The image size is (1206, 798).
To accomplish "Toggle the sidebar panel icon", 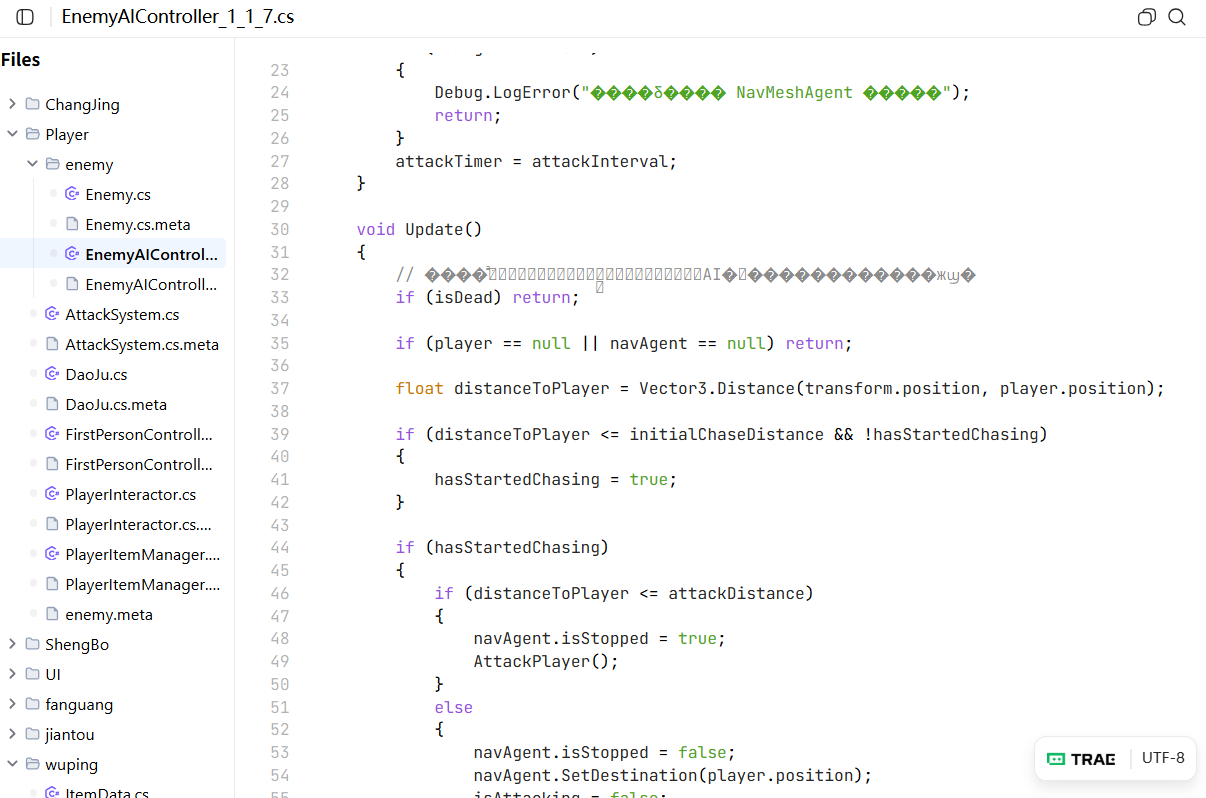I will pyautogui.click(x=26, y=17).
